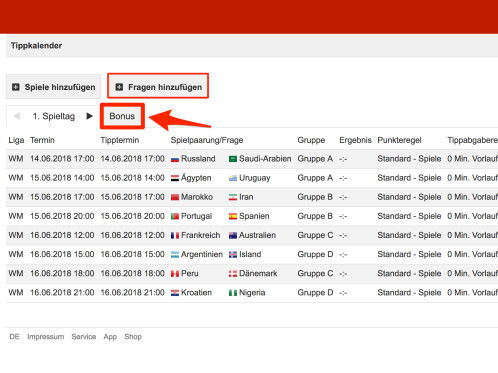Click Termin 14.06.2018 17:00 of Russland match
Image resolution: width=498 pixels, height=373 pixels.
(x=62, y=159)
